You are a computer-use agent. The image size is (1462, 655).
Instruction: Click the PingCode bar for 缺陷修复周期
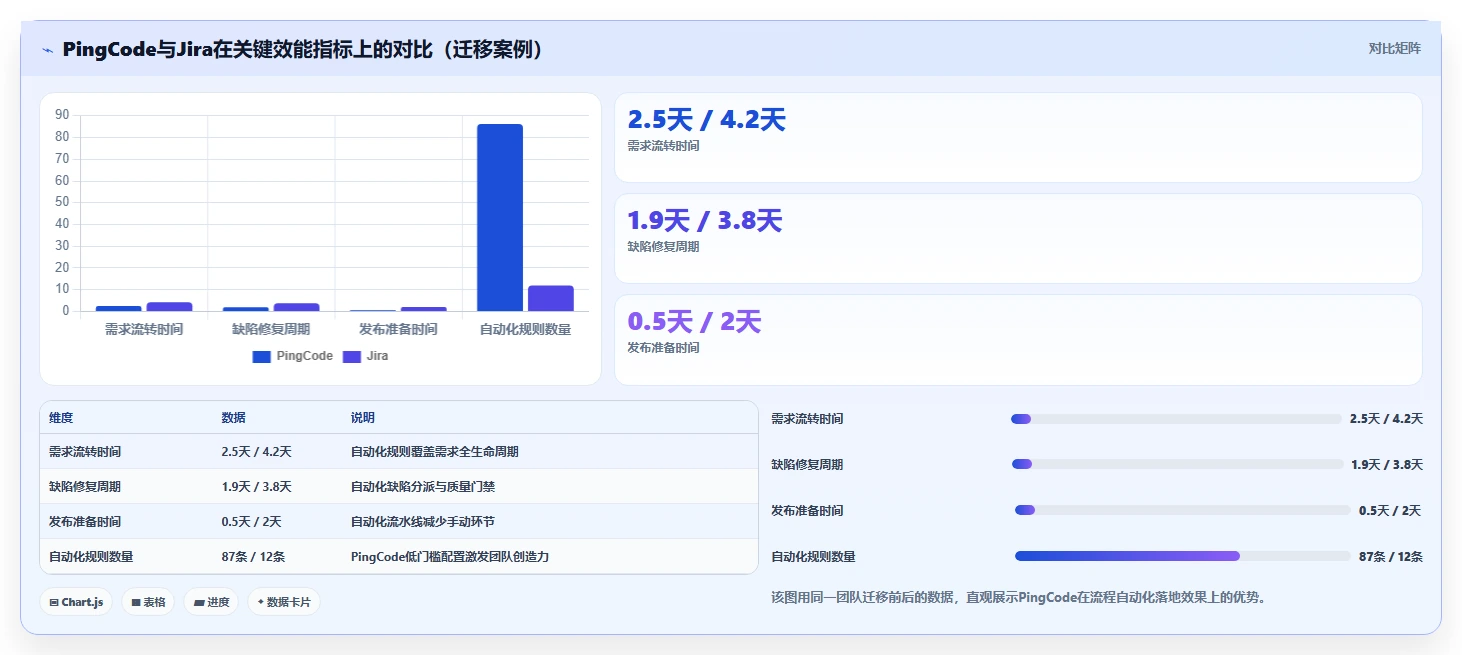click(245, 309)
